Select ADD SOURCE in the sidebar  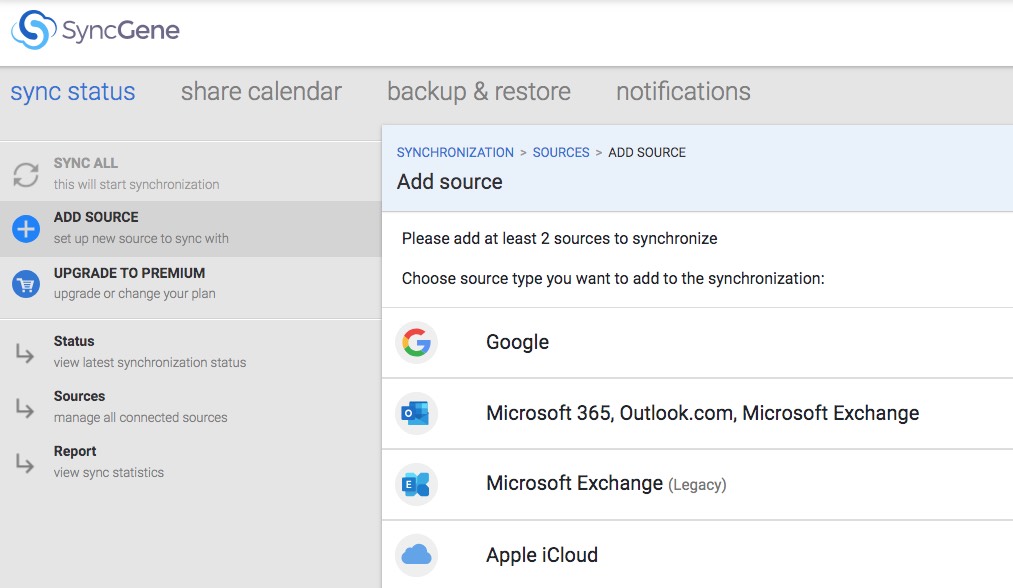[191, 229]
